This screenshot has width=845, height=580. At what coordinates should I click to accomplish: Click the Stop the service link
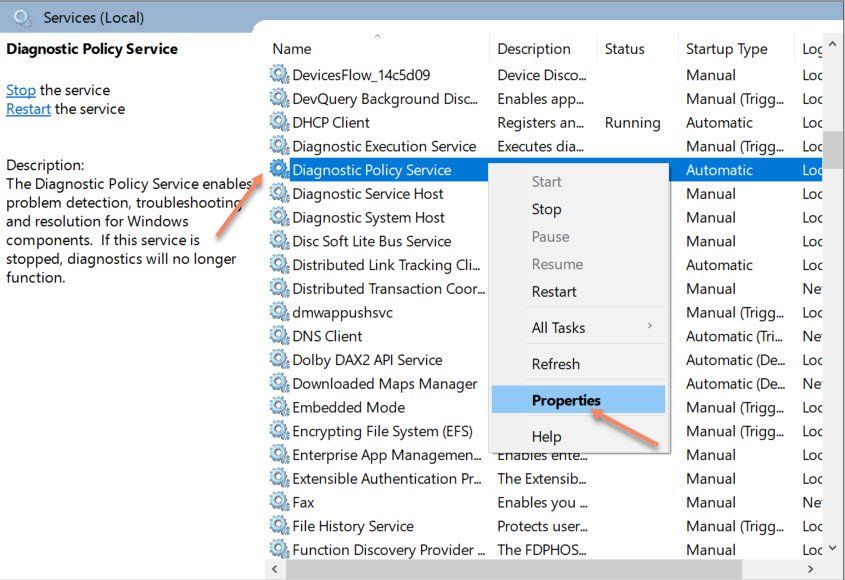[x=21, y=90]
